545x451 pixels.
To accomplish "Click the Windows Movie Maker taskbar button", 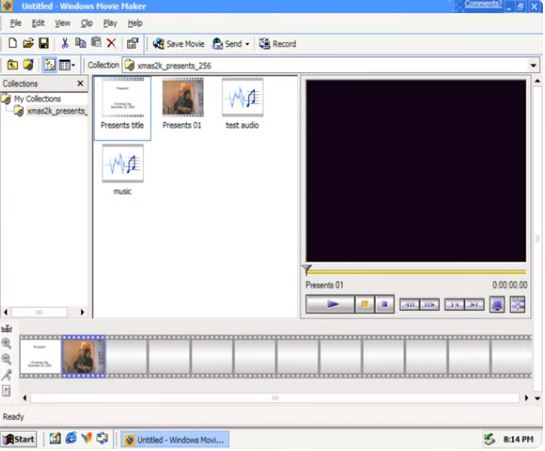I will click(x=175, y=440).
